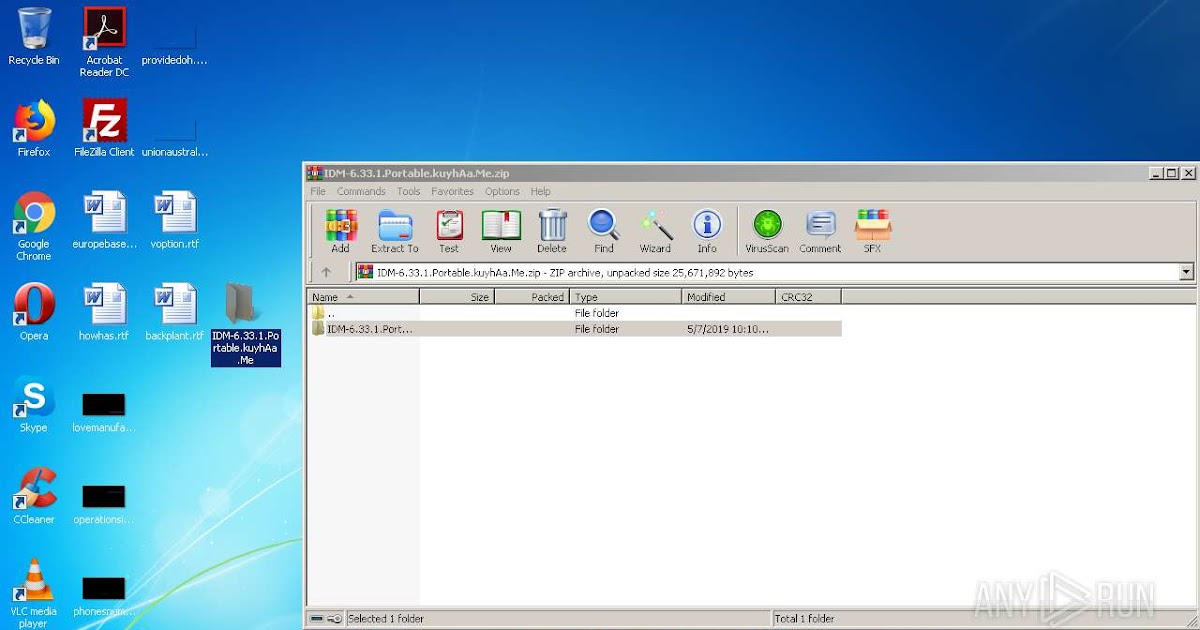Click FileZilla Client desktop icon
This screenshot has height=630, width=1200.
coord(104,127)
